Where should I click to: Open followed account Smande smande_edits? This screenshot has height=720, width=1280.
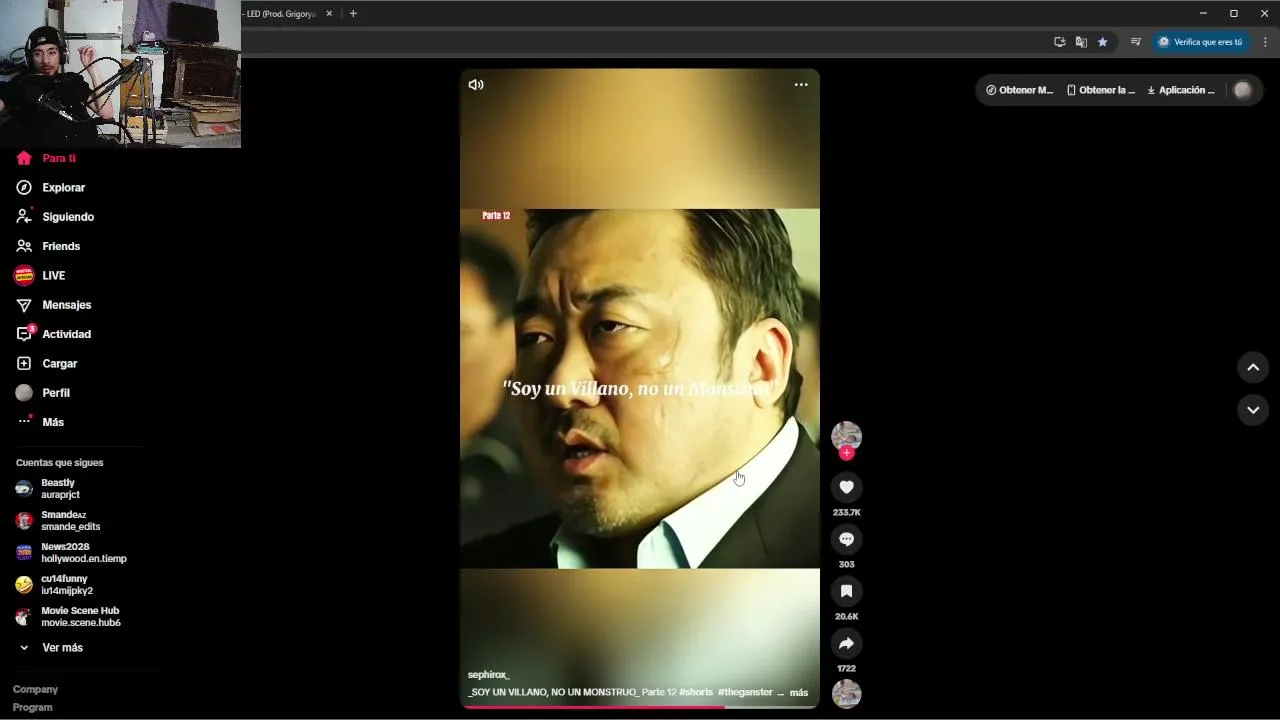click(70, 521)
